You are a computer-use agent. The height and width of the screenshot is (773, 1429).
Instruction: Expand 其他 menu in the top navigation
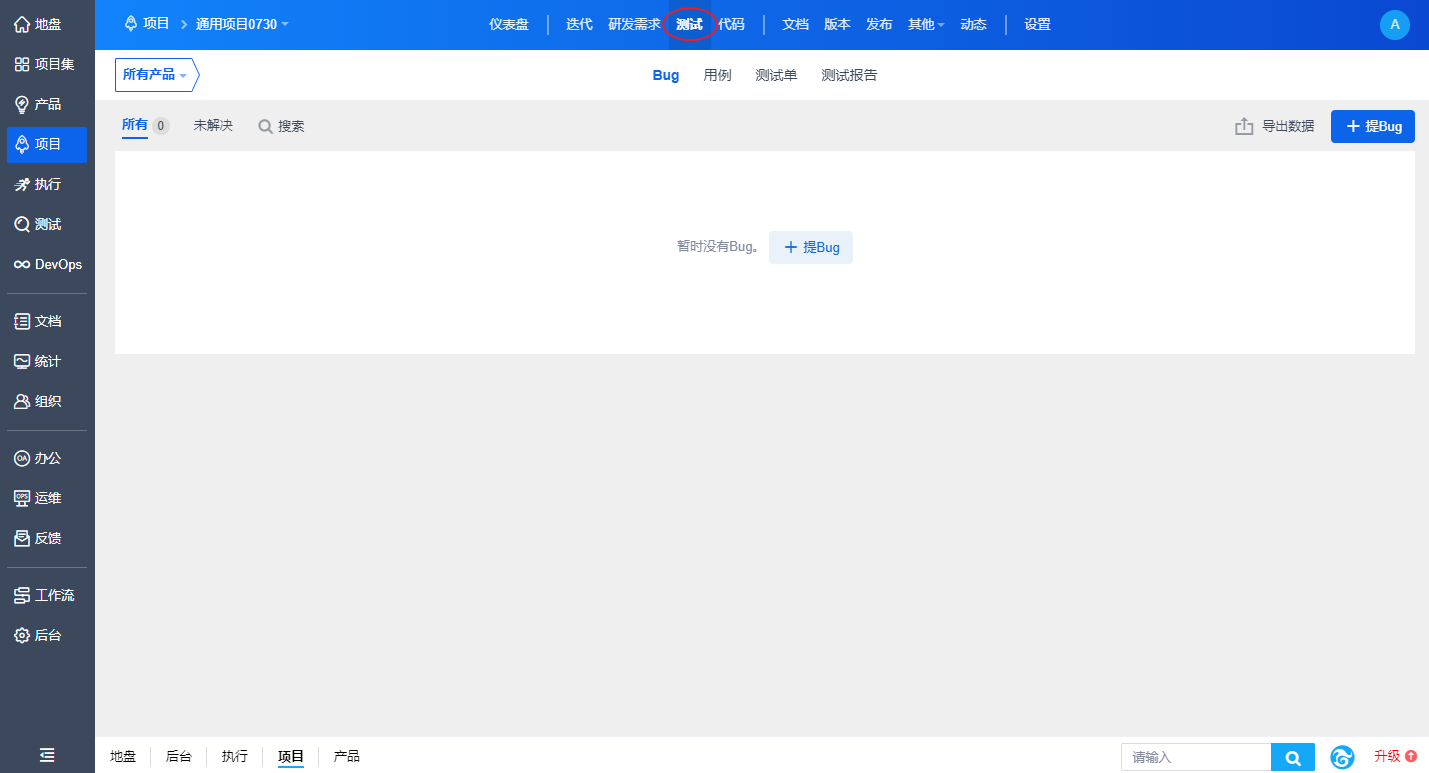point(925,24)
